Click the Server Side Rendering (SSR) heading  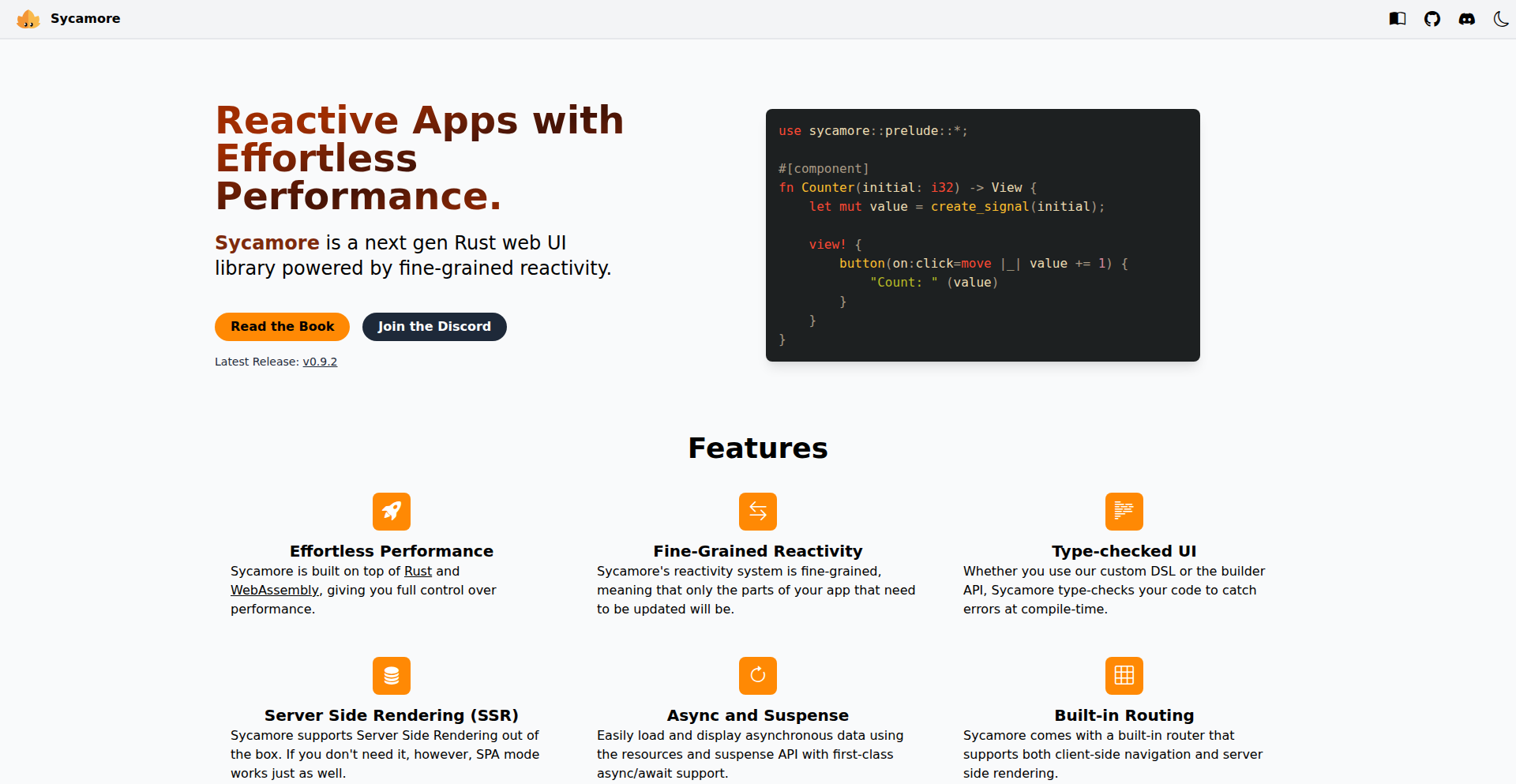392,715
